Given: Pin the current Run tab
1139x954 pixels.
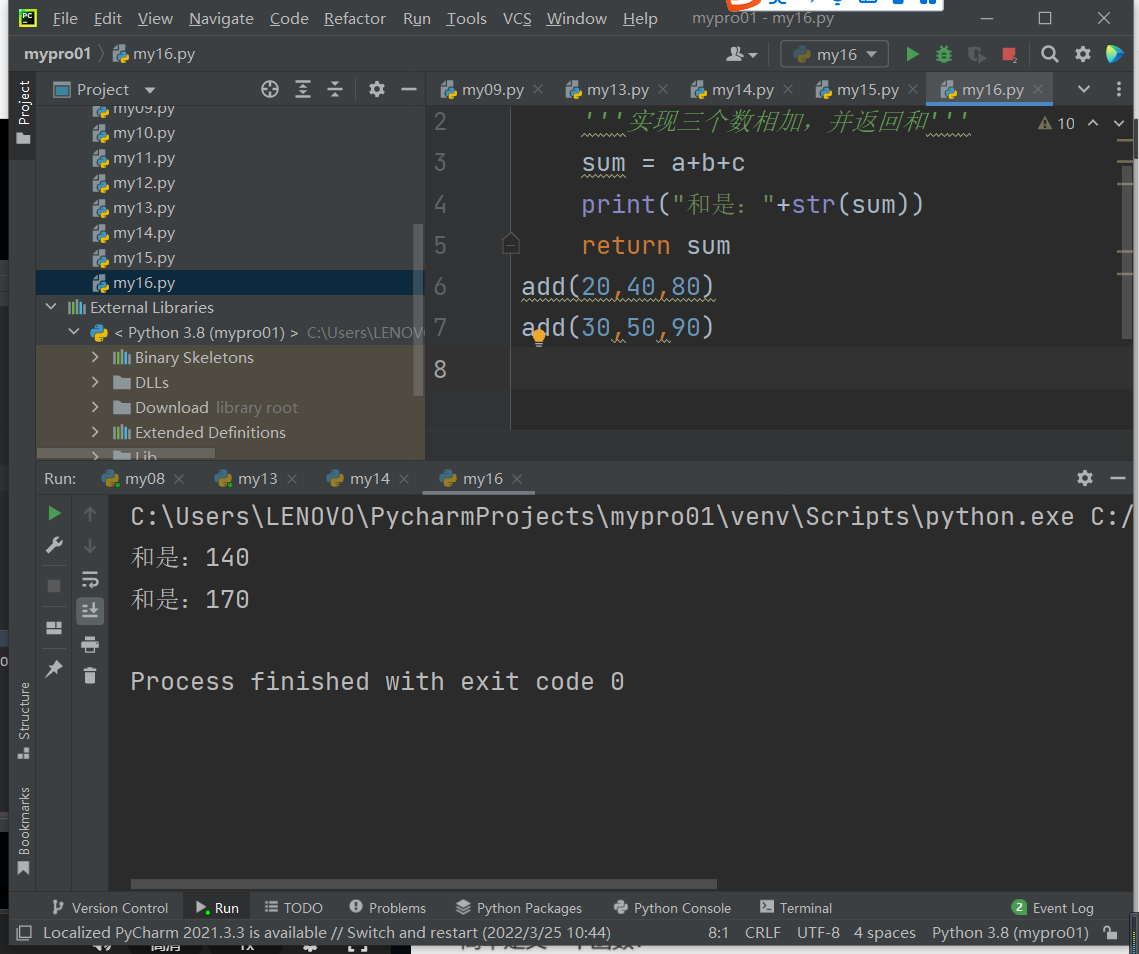Looking at the screenshot, I should pyautogui.click(x=54, y=668).
